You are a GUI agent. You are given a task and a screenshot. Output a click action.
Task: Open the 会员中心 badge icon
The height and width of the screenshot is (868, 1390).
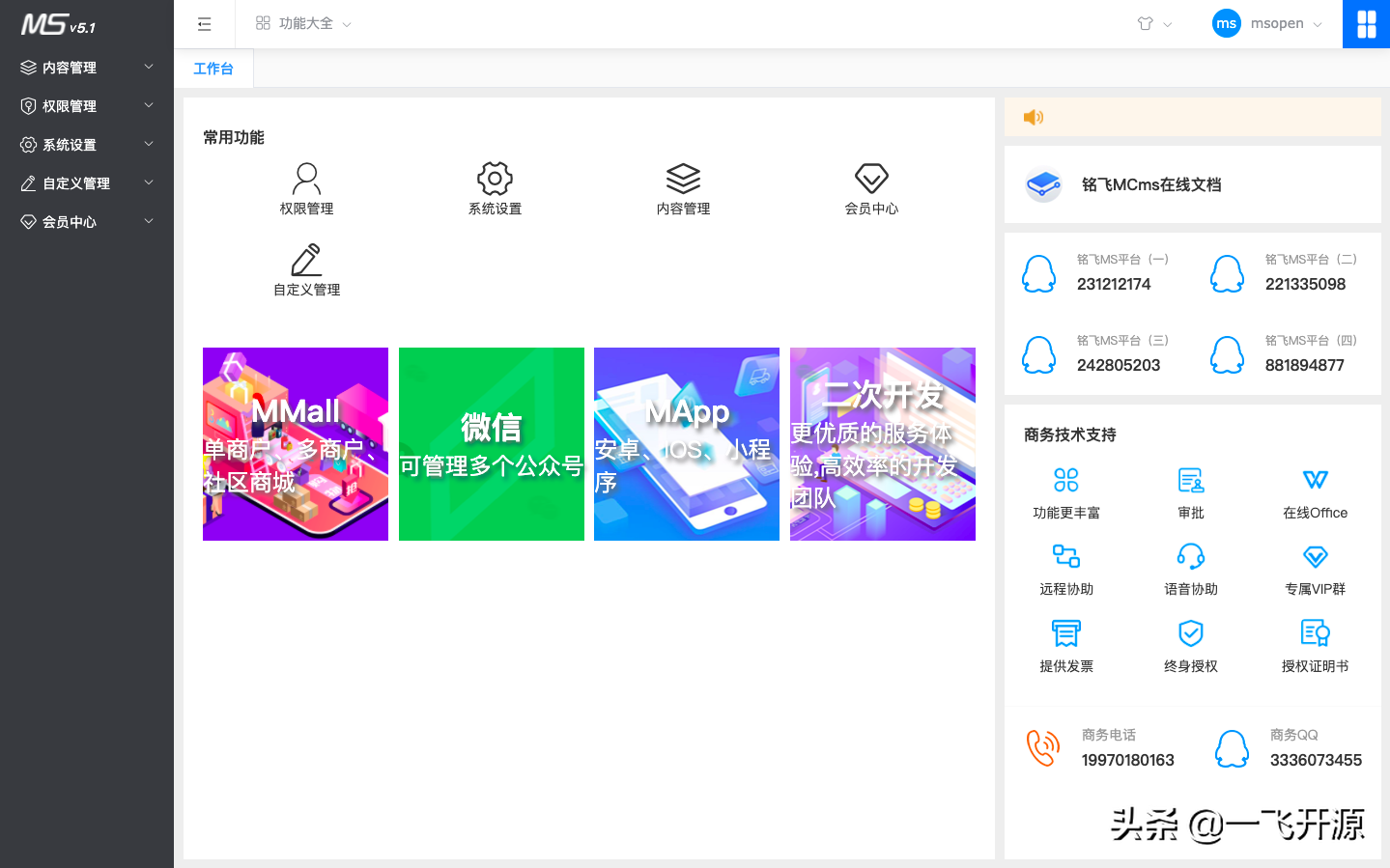(x=871, y=178)
